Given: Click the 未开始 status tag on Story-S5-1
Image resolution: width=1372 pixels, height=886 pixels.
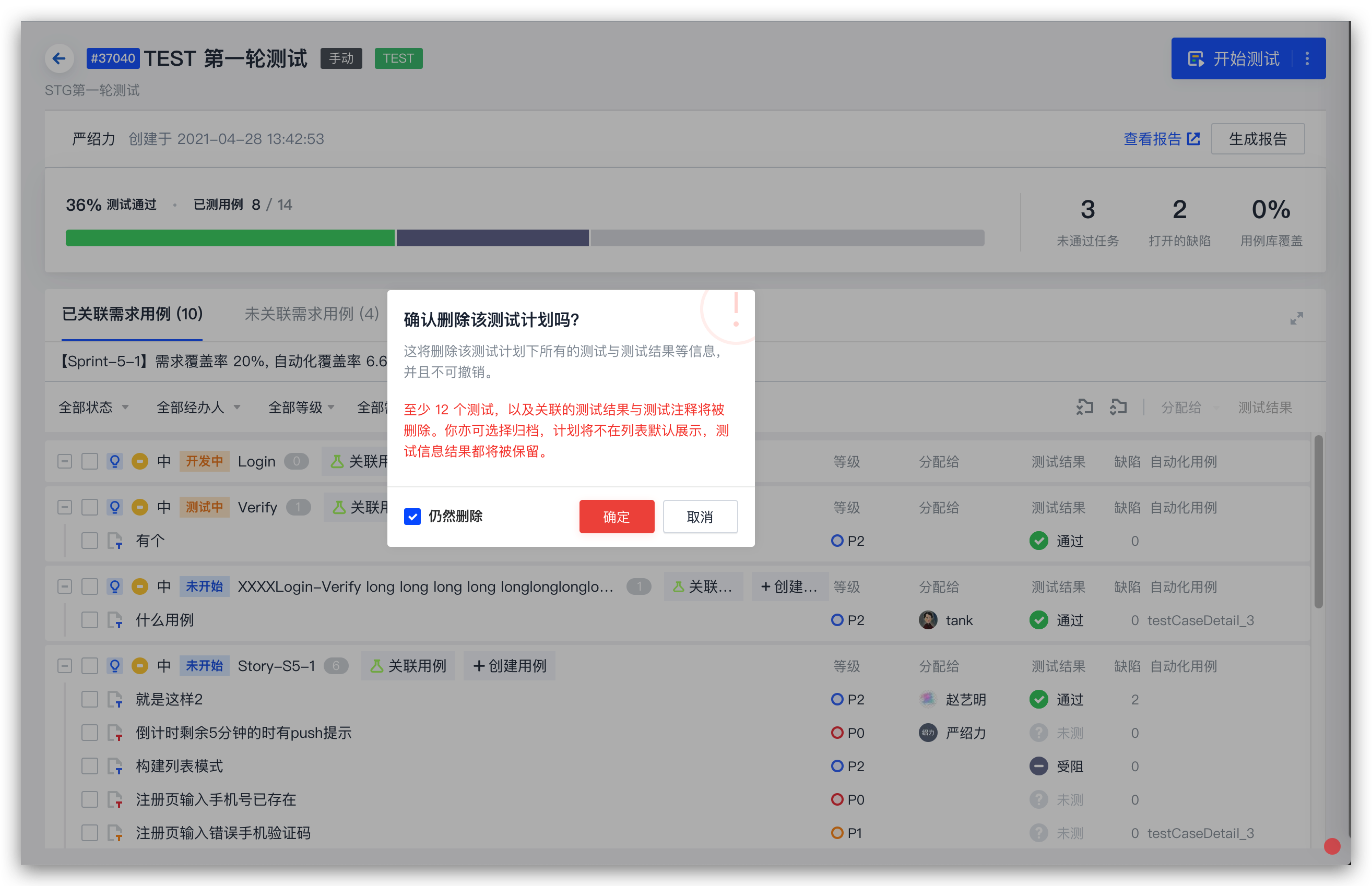Looking at the screenshot, I should pos(204,666).
